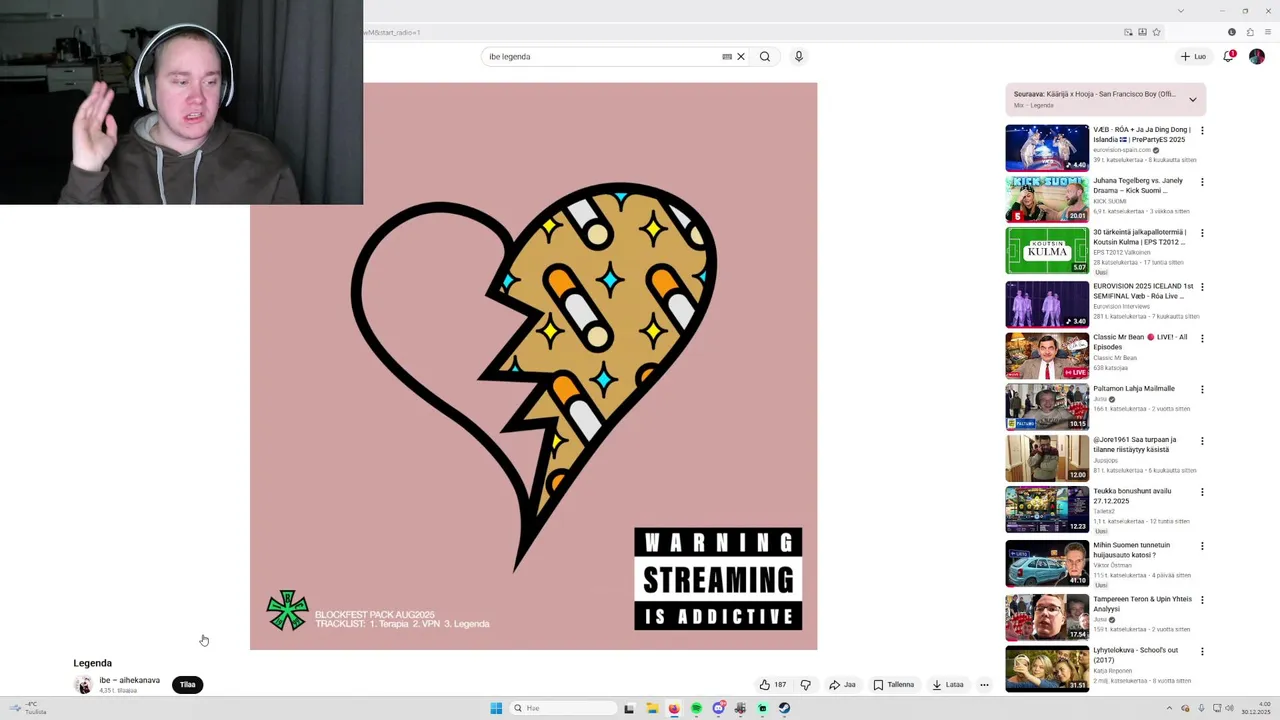Open the browser extensions icon
The width and height of the screenshot is (1280, 720).
tap(1250, 32)
